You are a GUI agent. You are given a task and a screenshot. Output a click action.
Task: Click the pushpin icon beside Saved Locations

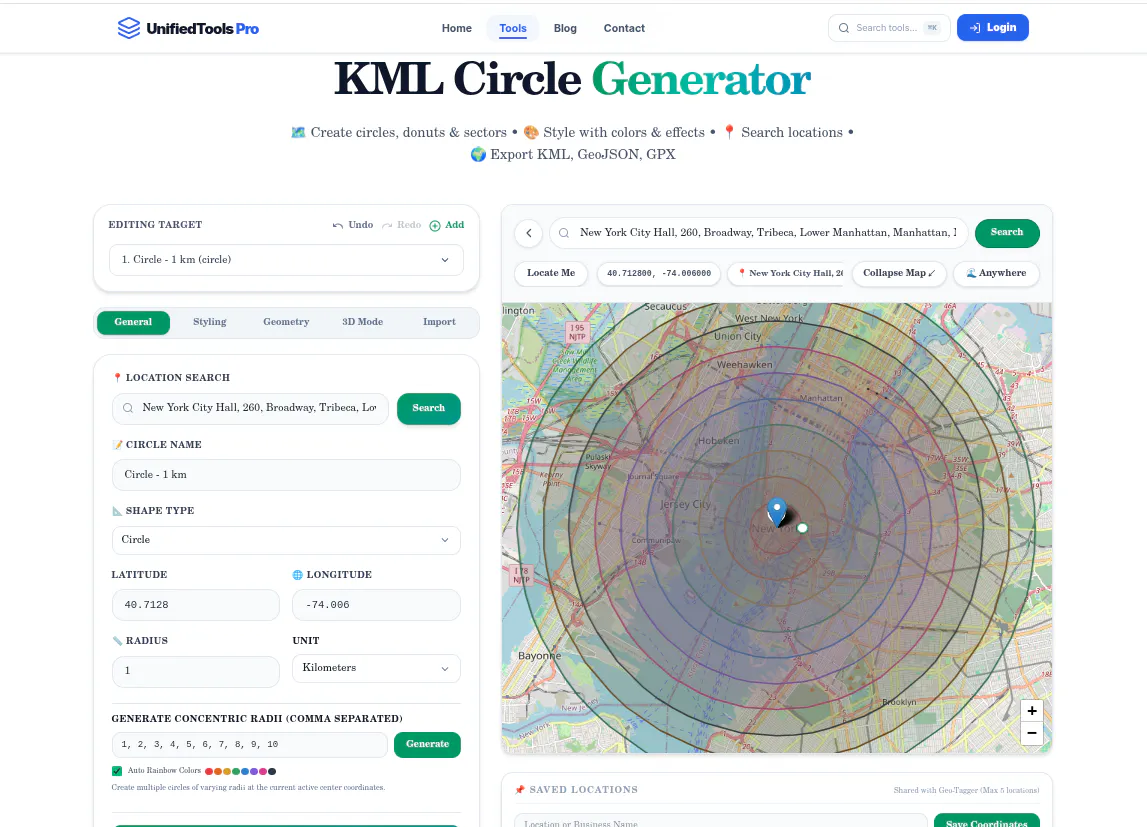[x=520, y=790]
